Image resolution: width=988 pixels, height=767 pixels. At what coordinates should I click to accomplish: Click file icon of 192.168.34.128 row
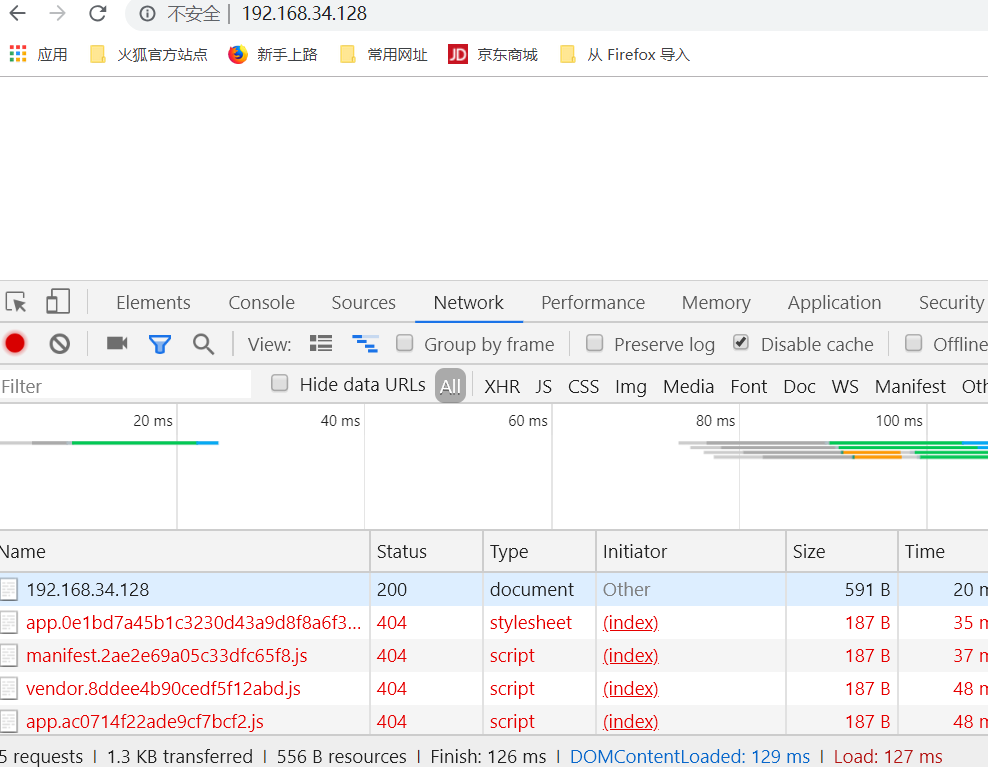[9, 589]
